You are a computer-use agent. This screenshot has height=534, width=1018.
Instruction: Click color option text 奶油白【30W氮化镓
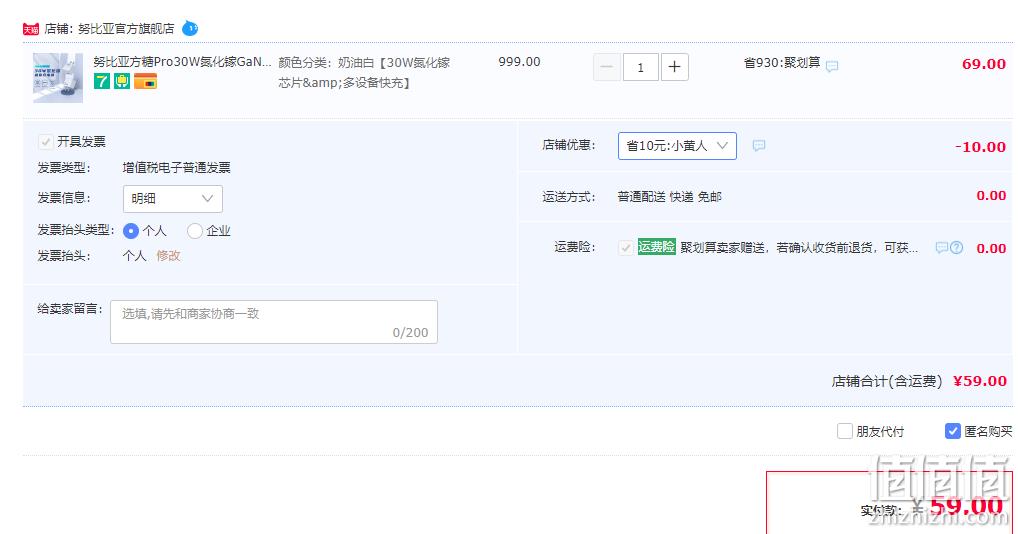[394, 62]
